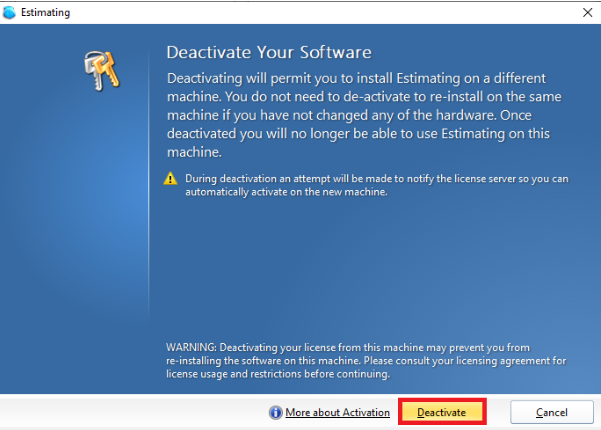Click the Estimating title bar text

click(x=45, y=13)
